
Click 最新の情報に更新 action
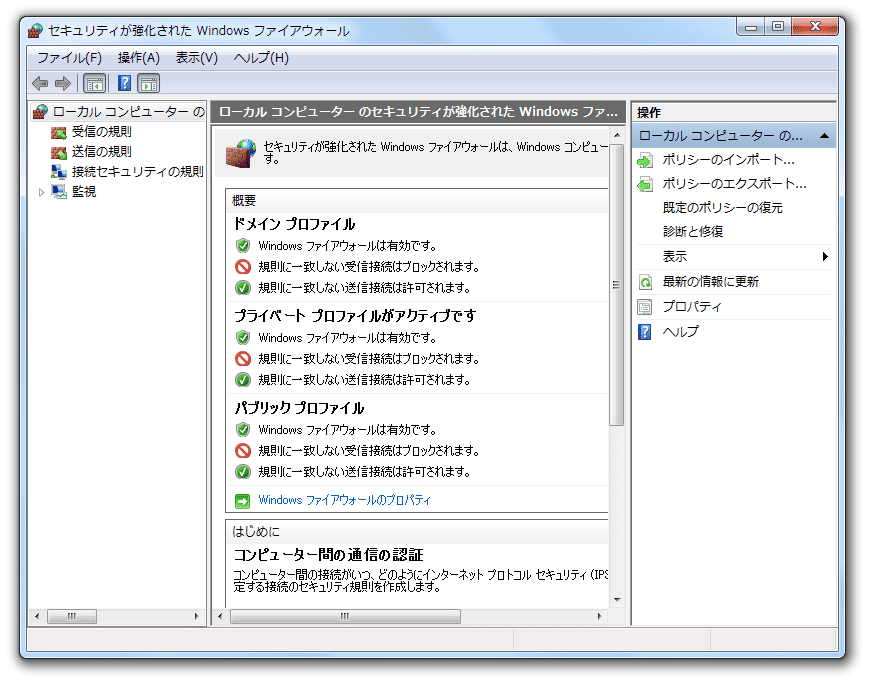pos(710,282)
